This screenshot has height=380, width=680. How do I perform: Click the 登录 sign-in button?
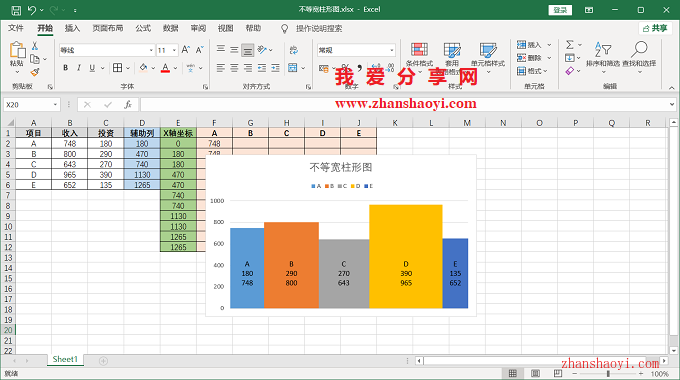point(560,10)
